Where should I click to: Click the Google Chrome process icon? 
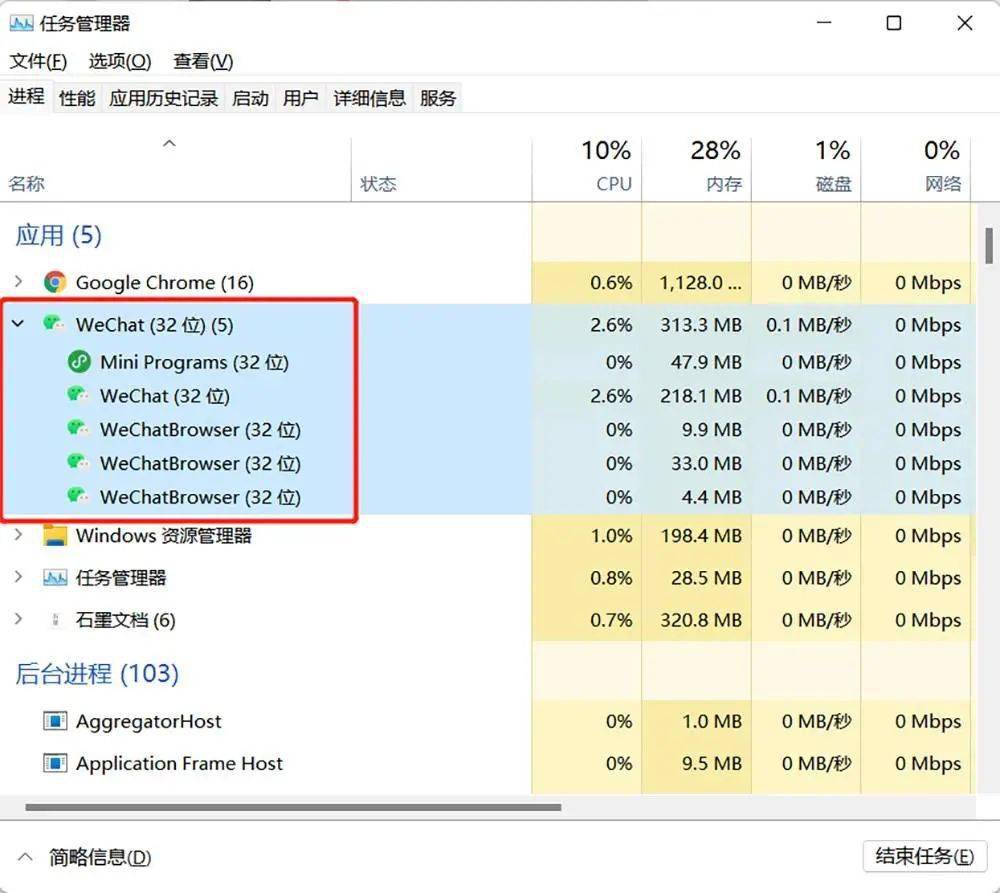click(x=54, y=282)
